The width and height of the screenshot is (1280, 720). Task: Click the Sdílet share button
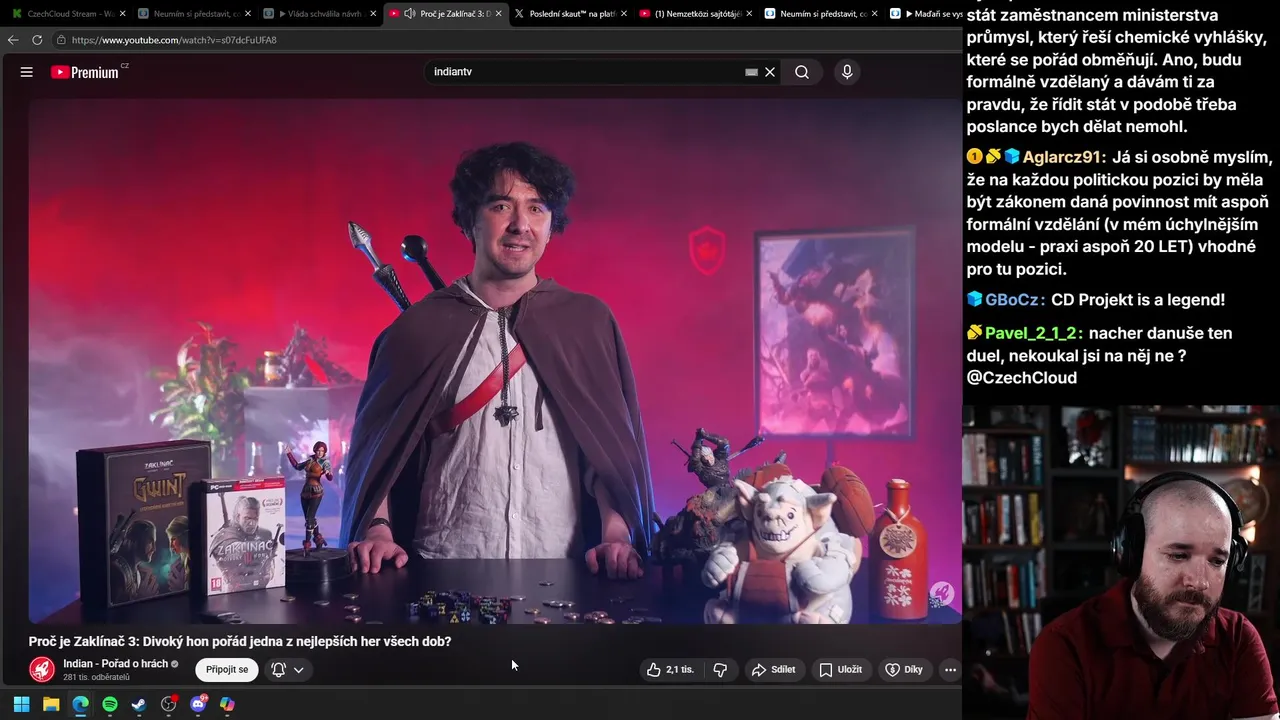(773, 669)
